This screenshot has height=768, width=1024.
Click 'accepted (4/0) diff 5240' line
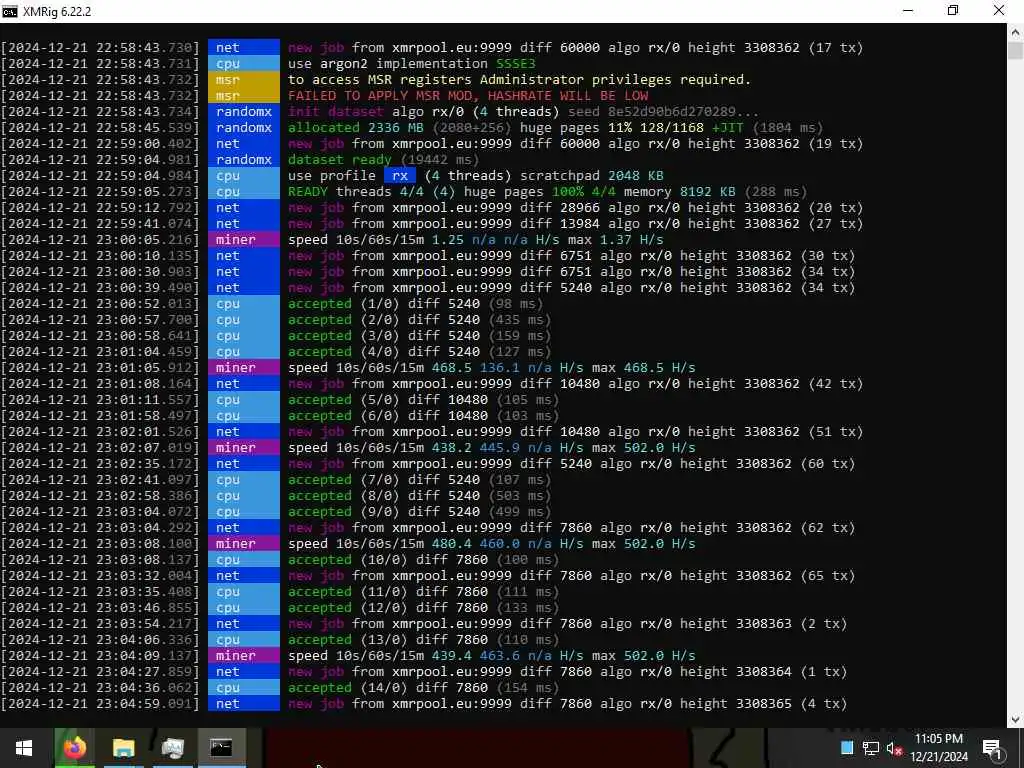coord(419,351)
